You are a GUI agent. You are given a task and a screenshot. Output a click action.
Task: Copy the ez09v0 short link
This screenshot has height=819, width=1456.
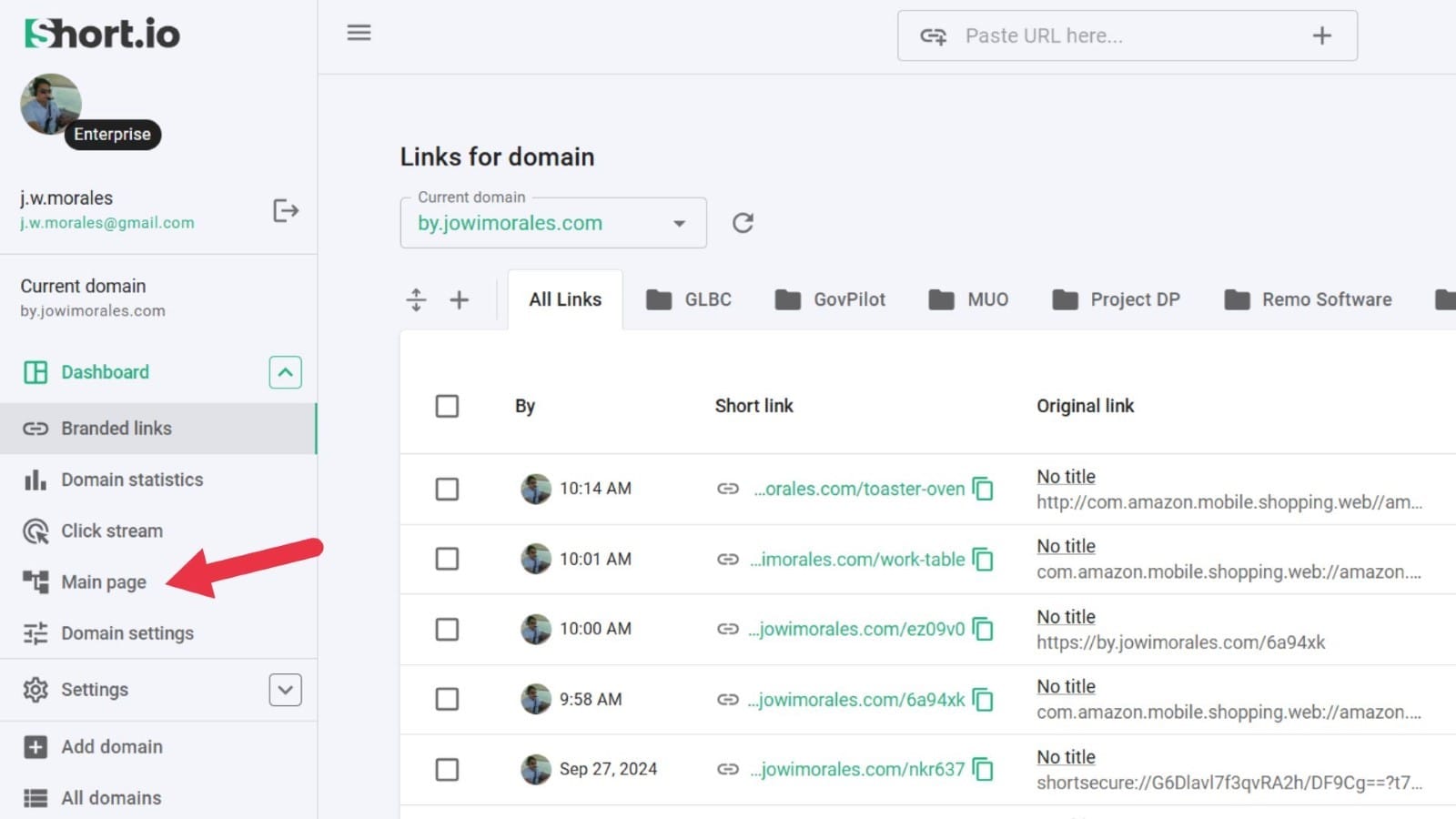coord(983,629)
